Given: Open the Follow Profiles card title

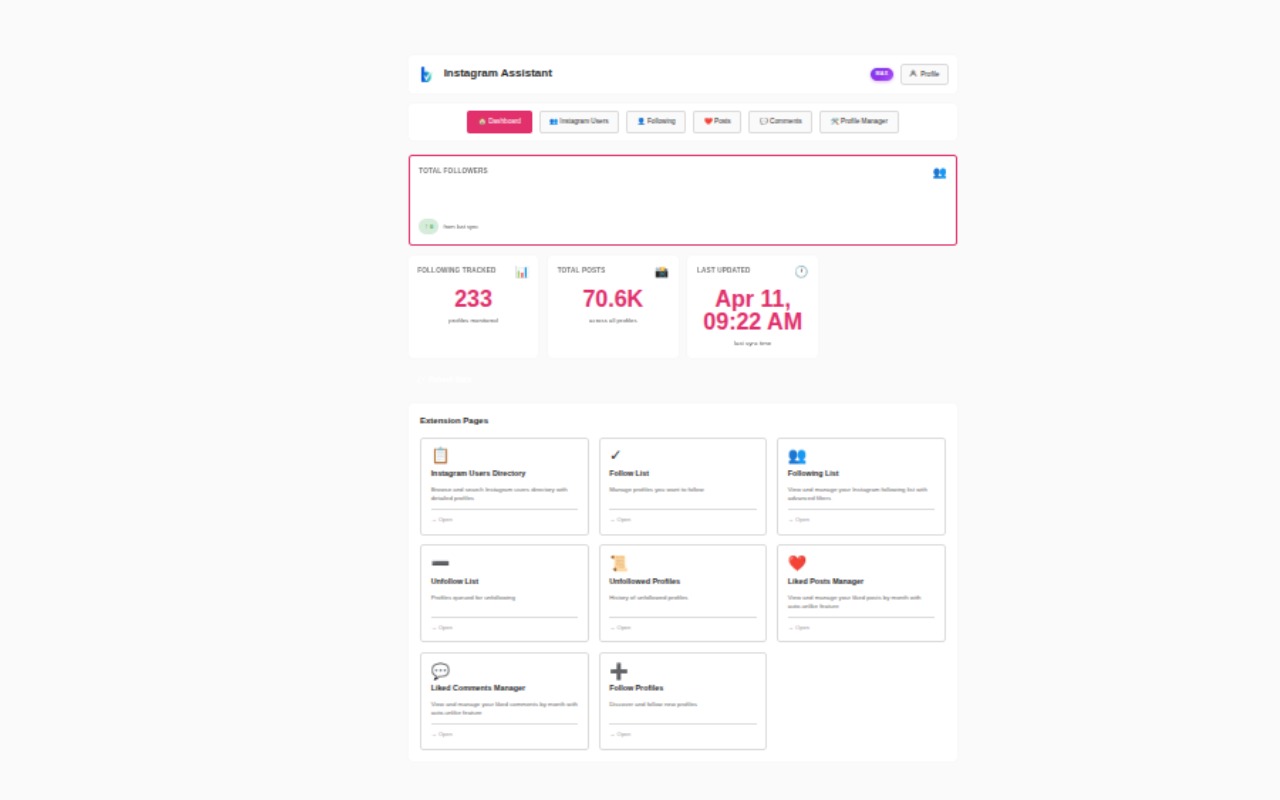Looking at the screenshot, I should [636, 688].
